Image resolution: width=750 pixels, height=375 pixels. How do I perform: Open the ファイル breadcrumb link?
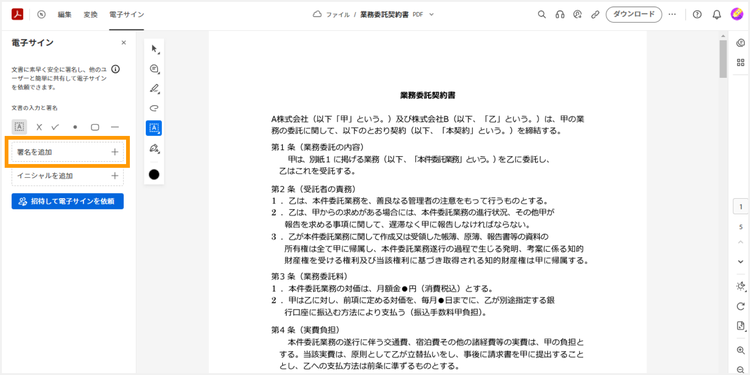(338, 14)
